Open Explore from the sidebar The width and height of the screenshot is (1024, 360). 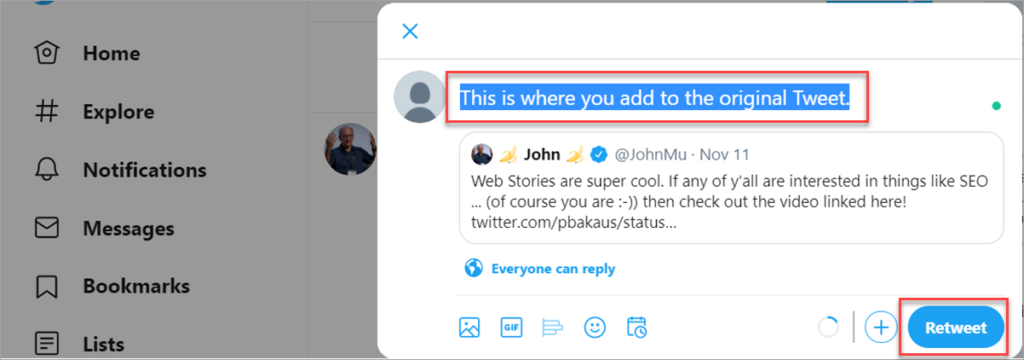(94, 112)
